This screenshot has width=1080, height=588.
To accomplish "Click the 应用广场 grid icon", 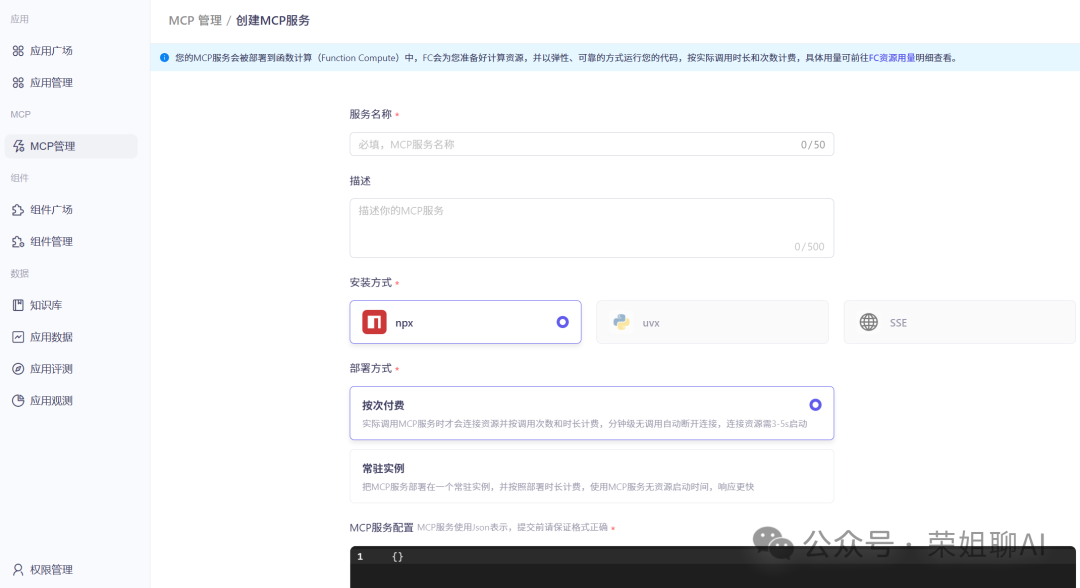I will point(20,50).
